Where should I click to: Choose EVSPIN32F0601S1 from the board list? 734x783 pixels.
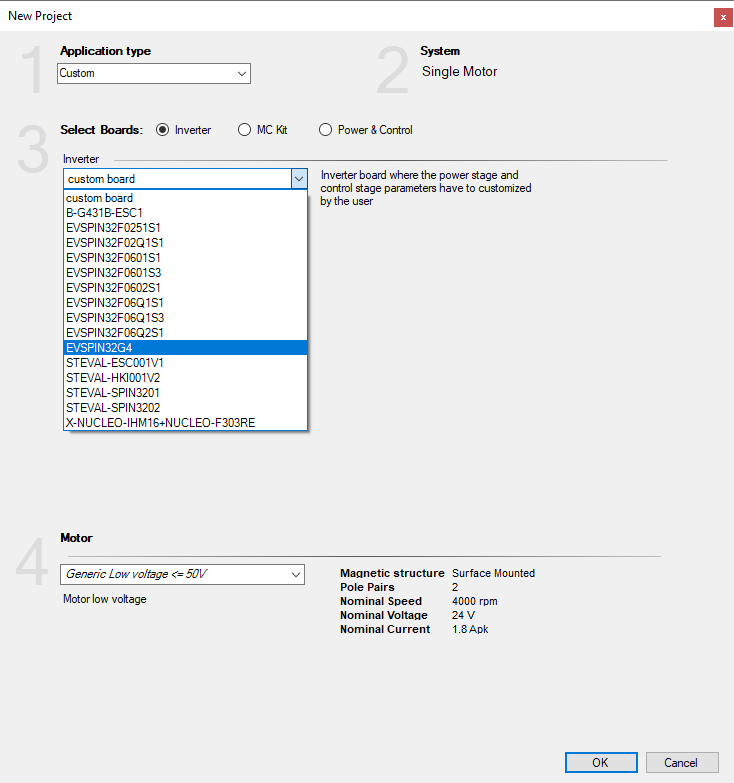tap(185, 258)
